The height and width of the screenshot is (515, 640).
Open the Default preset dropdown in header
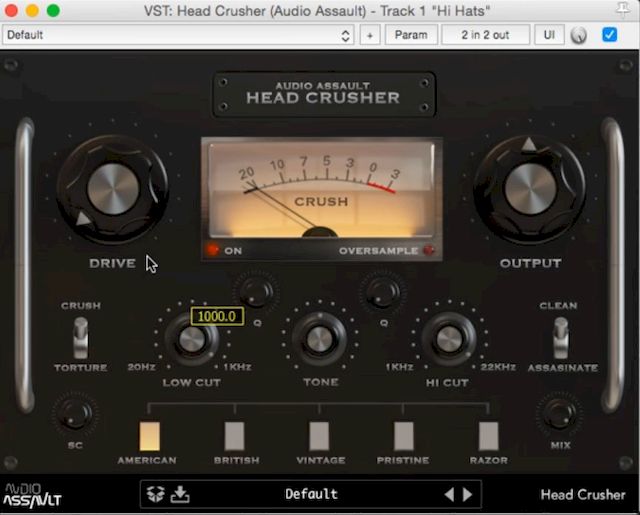(x=178, y=35)
